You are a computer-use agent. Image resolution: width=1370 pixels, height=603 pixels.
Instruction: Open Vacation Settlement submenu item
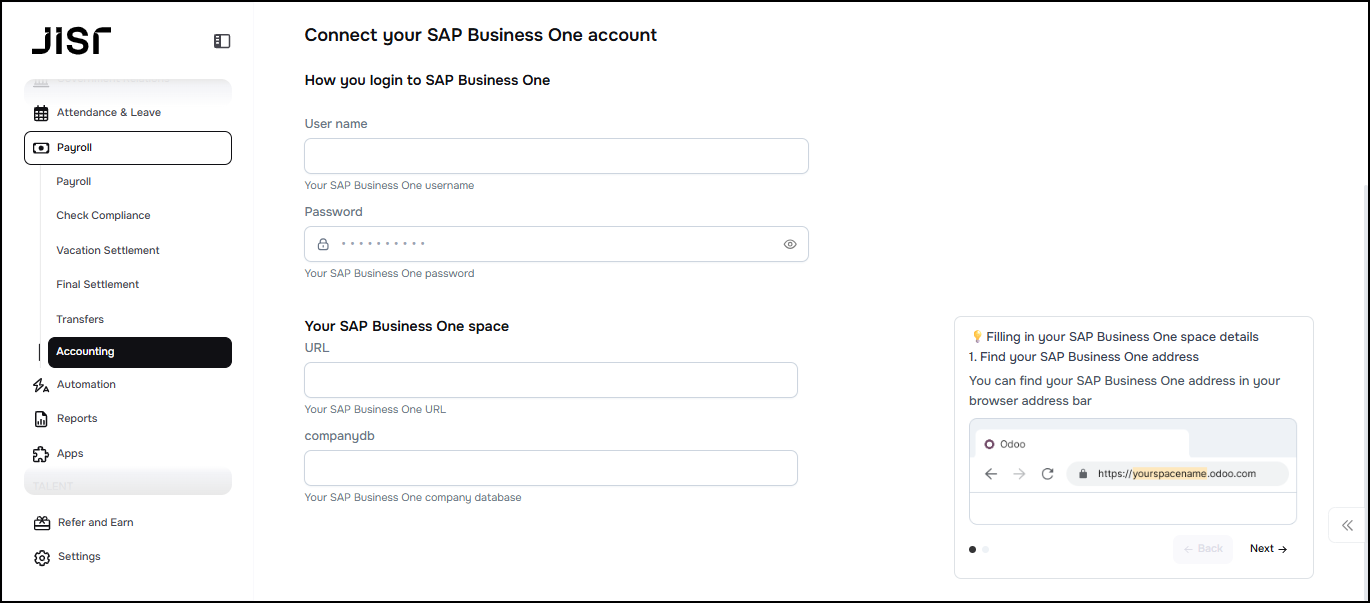click(x=108, y=251)
